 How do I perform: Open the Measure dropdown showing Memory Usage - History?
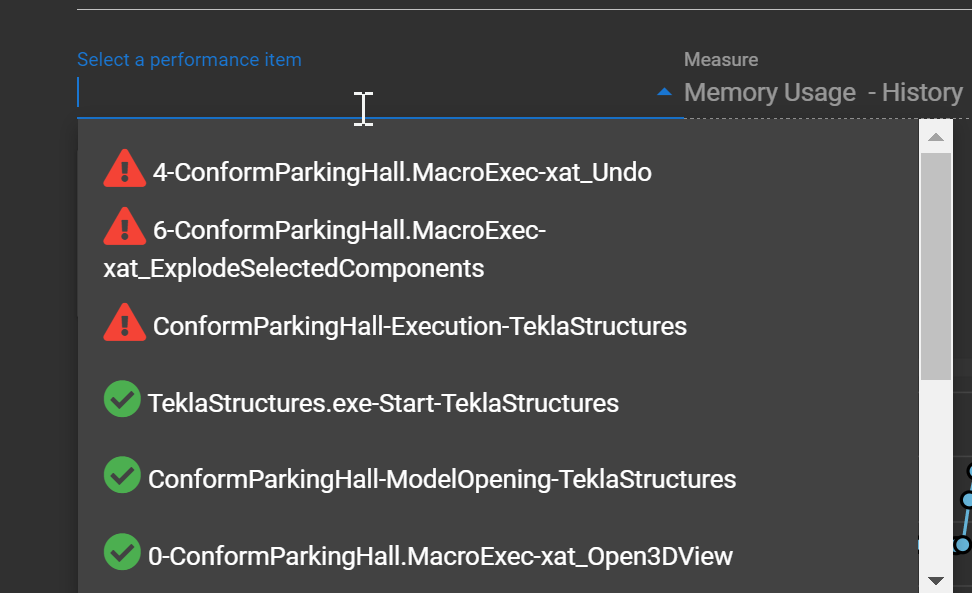pos(822,91)
